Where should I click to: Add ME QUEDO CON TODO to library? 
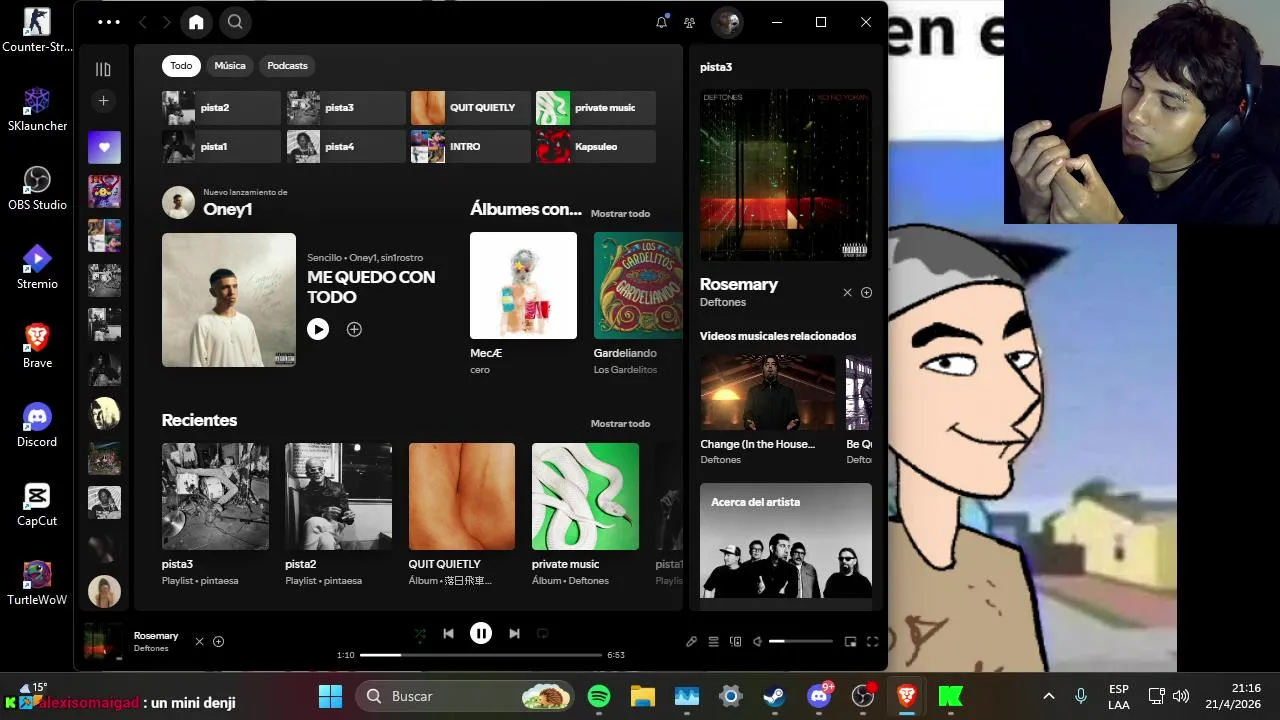[354, 329]
